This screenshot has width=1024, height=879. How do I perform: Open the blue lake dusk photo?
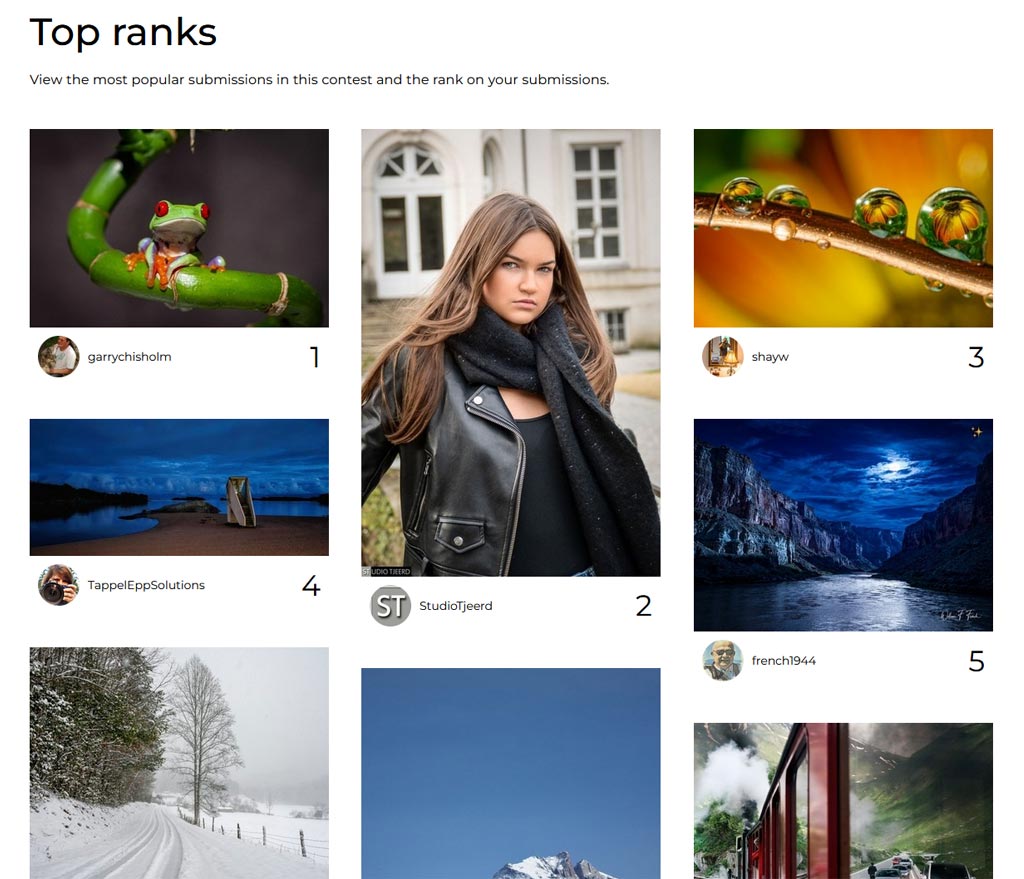coord(179,487)
